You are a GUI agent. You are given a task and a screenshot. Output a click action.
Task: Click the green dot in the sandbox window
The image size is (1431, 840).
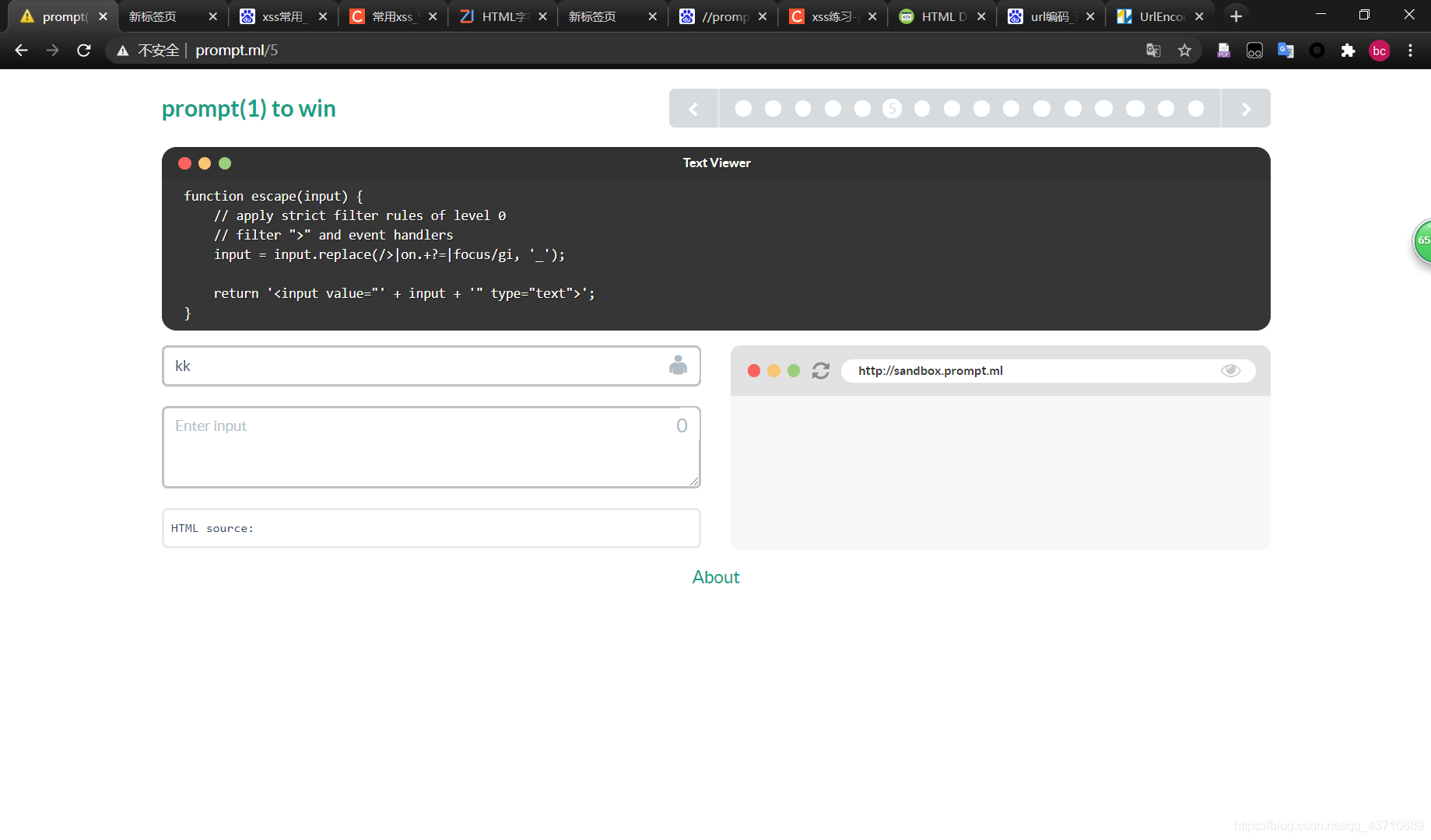[x=794, y=371]
